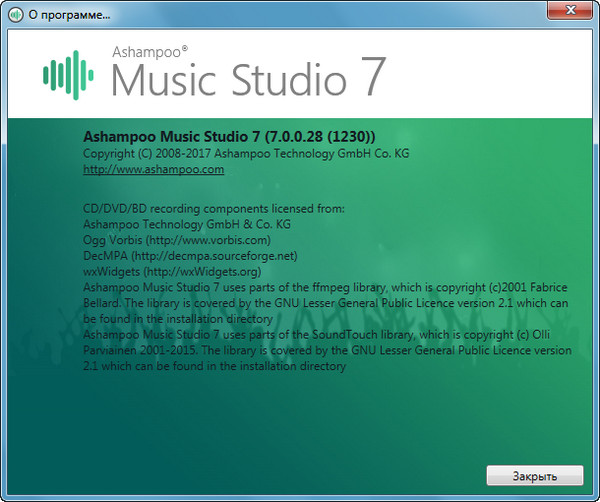Close the О программе dialog with X
The width and height of the screenshot is (600, 502).
[570, 10]
